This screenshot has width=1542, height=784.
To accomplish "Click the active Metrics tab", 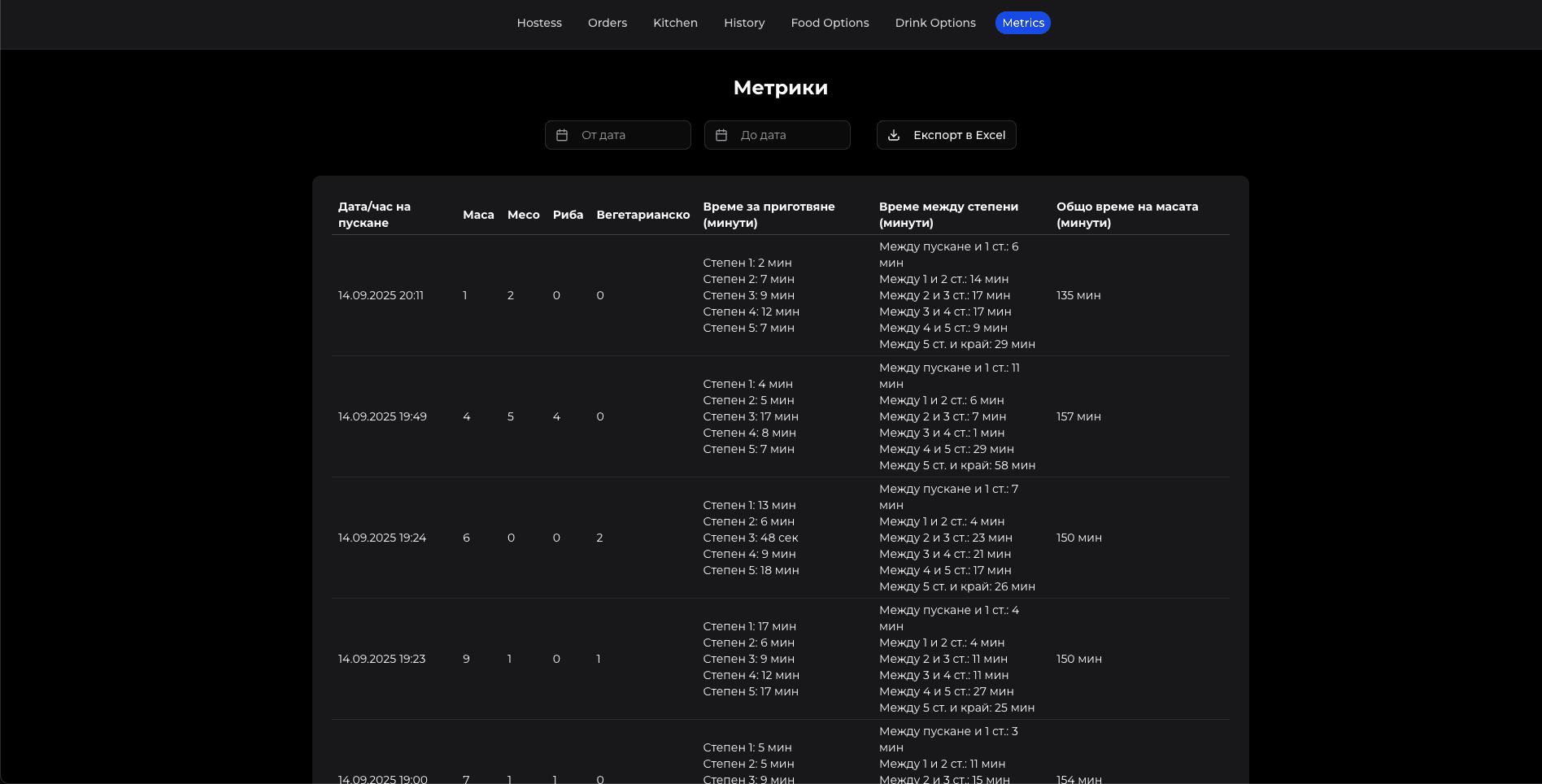I will click(x=1023, y=23).
